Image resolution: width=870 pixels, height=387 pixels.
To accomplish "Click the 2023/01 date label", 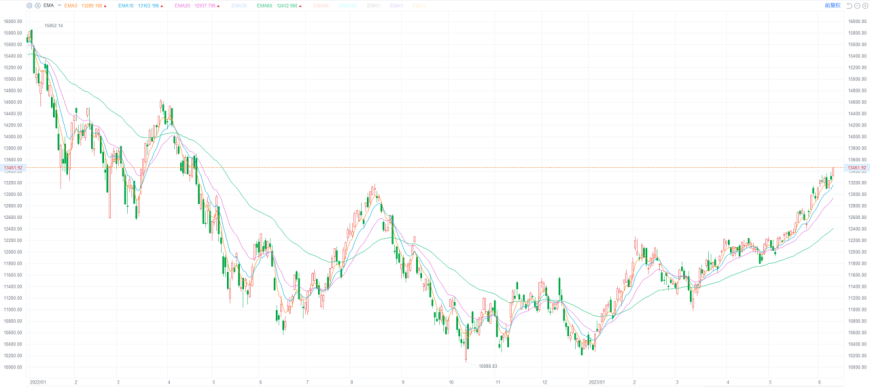I will (596, 383).
